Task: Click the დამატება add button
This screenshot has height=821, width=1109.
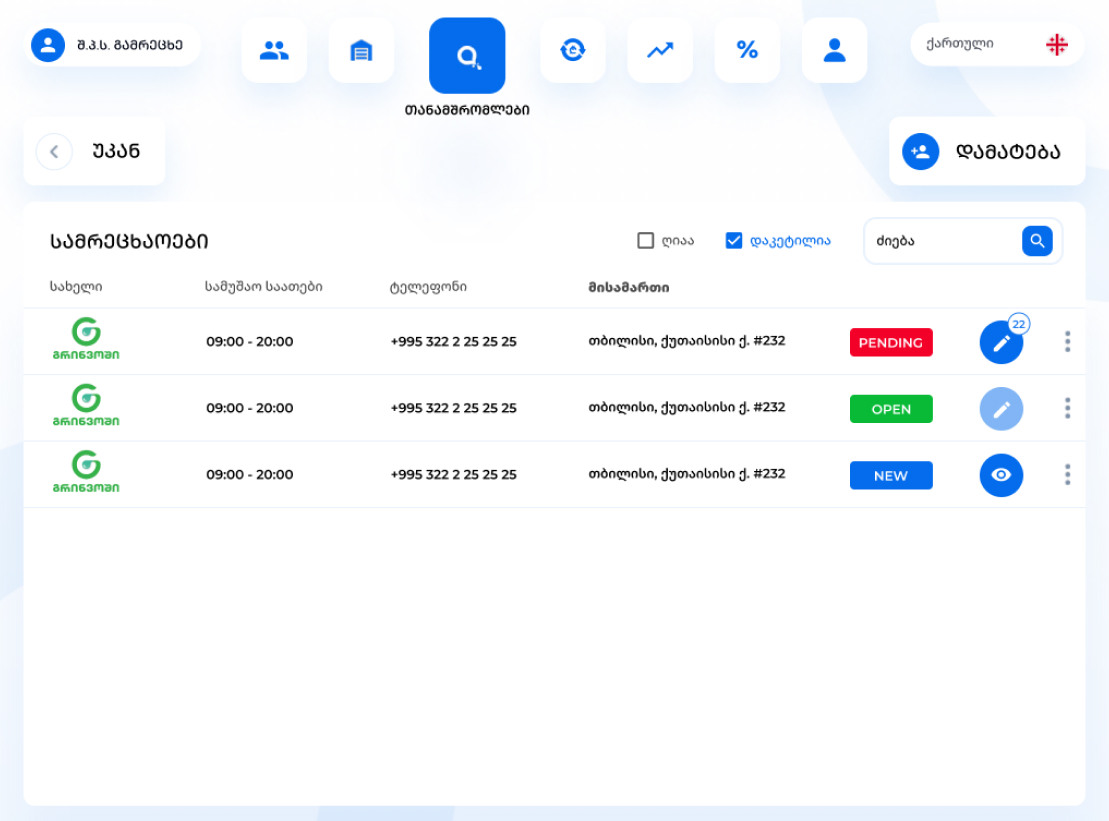Action: 986,152
